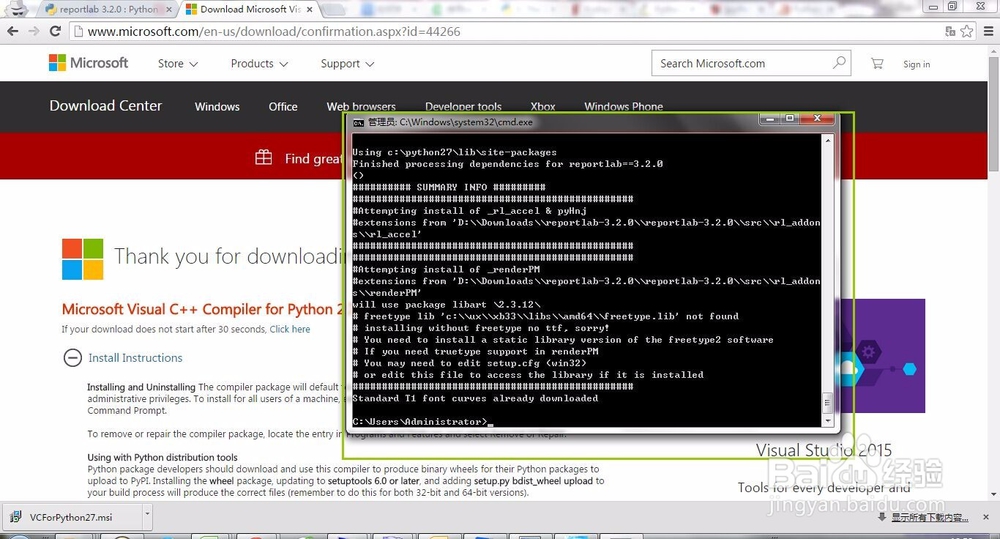Screen dimensions: 1000x539
Task: Reload the page with refresh icon
Action: point(55,31)
